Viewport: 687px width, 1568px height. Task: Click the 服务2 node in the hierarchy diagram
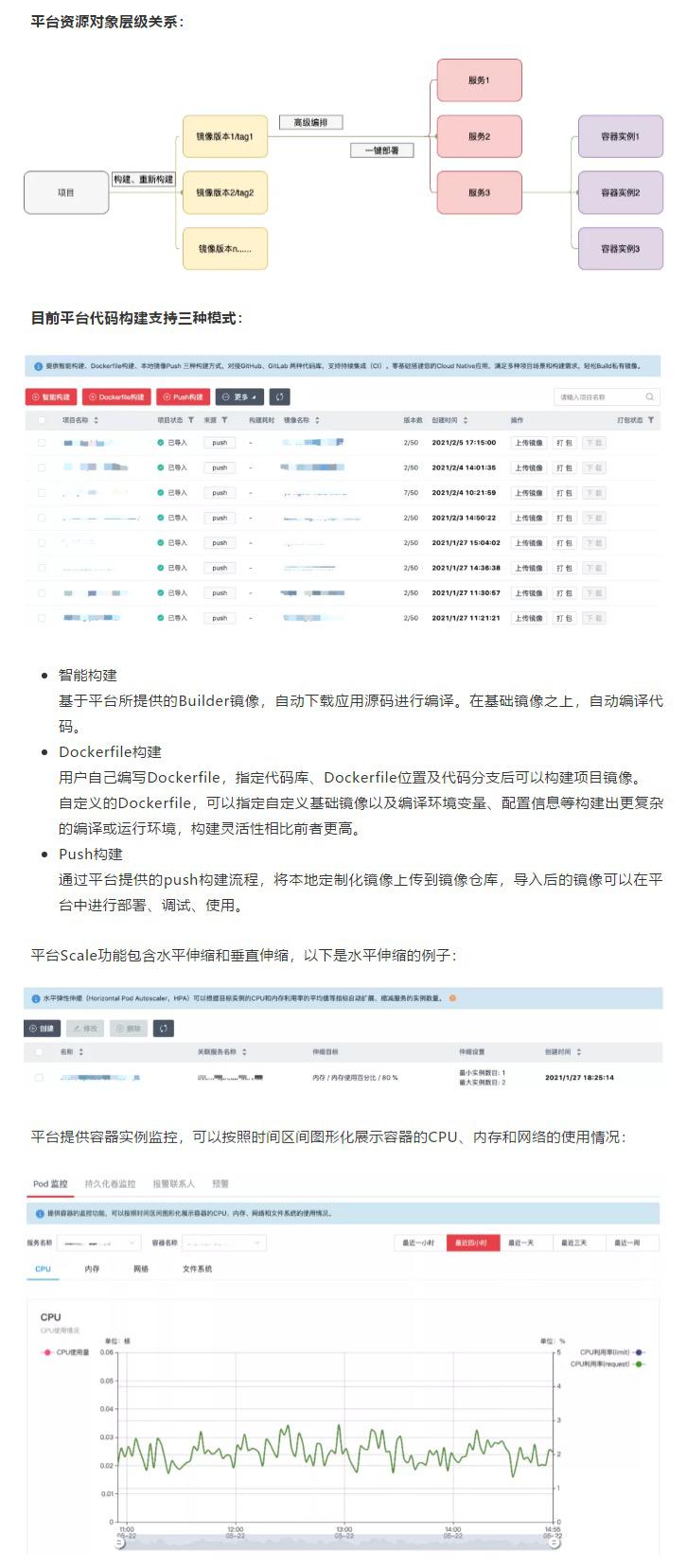[x=479, y=136]
